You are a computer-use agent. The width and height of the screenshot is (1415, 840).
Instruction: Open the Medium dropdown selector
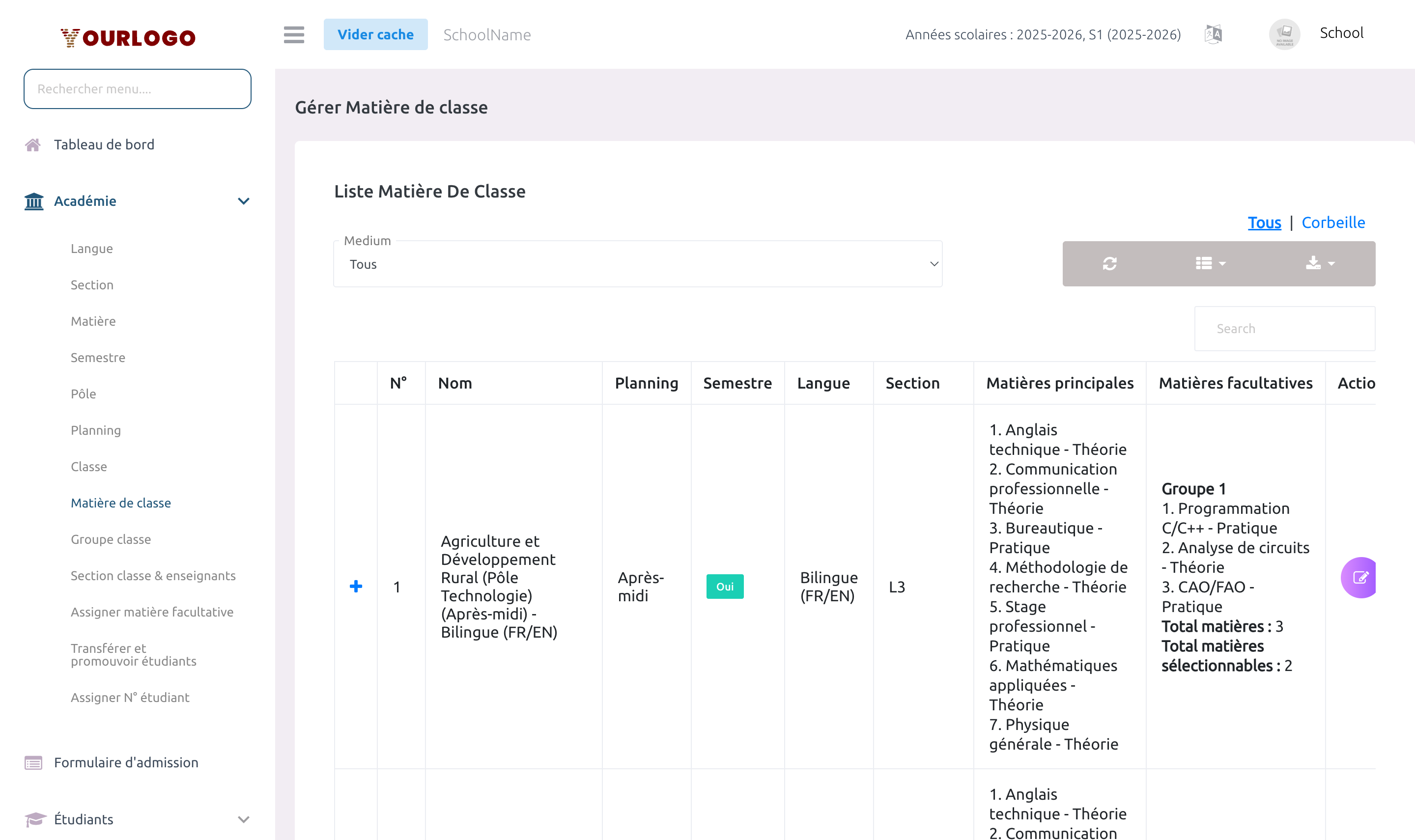click(x=637, y=264)
